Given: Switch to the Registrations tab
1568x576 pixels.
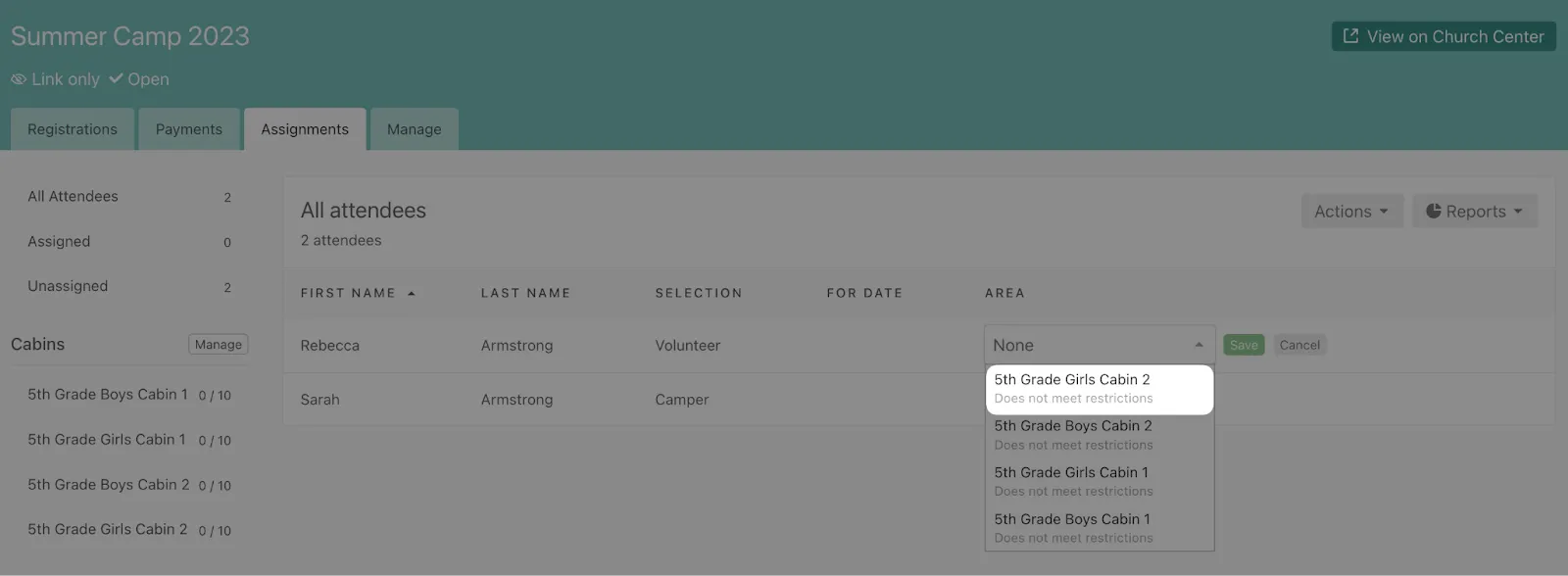Looking at the screenshot, I should pyautogui.click(x=73, y=129).
